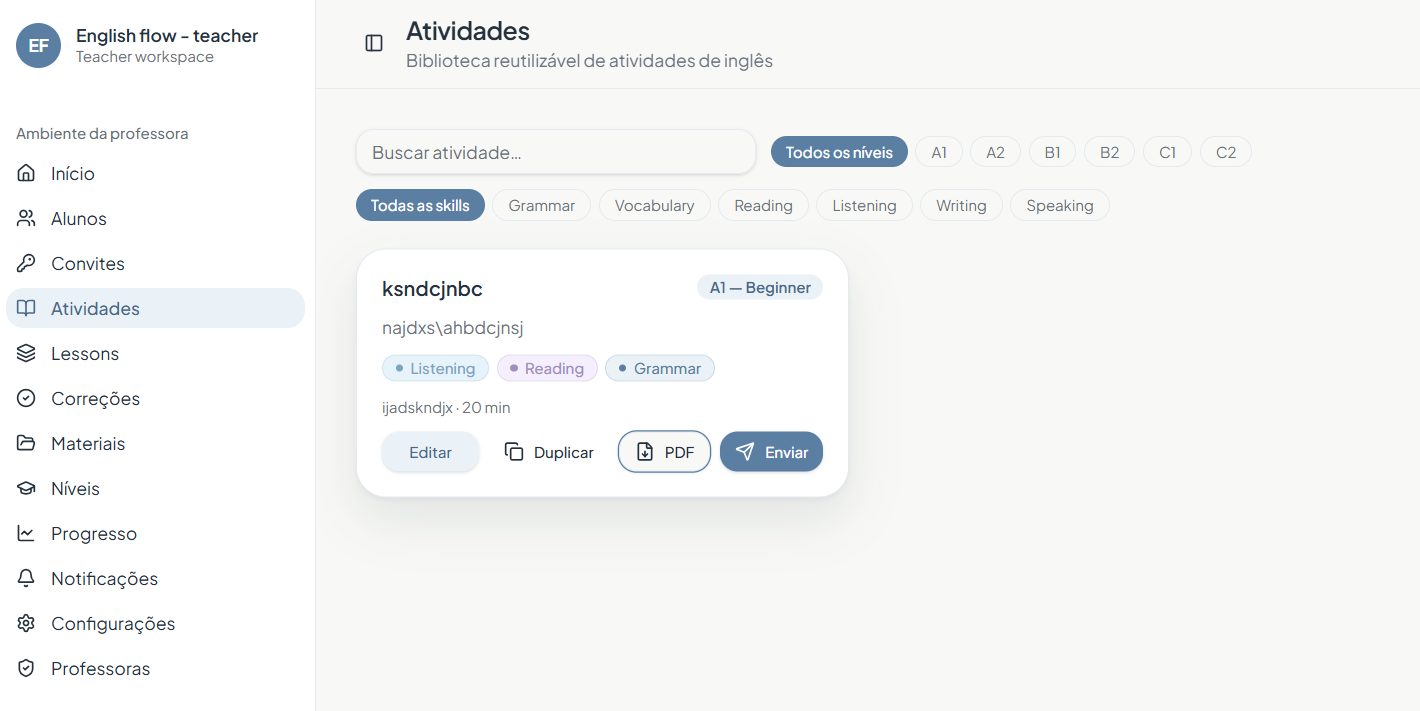1420x711 pixels.
Task: Select the Todos os níveis filter
Action: pos(839,152)
